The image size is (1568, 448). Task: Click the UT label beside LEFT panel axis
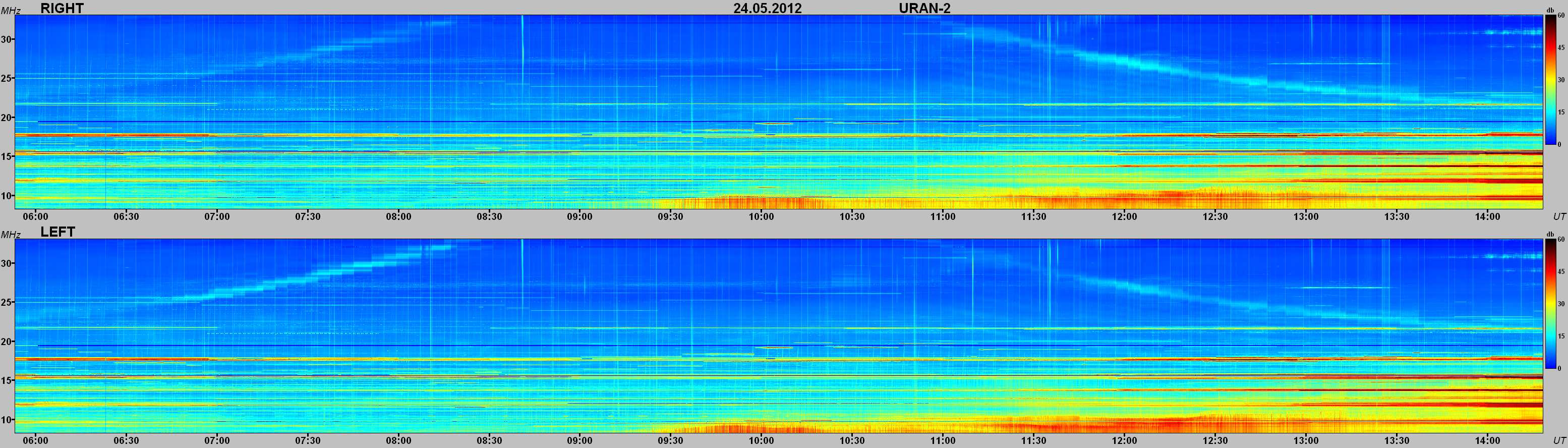pos(1559,441)
